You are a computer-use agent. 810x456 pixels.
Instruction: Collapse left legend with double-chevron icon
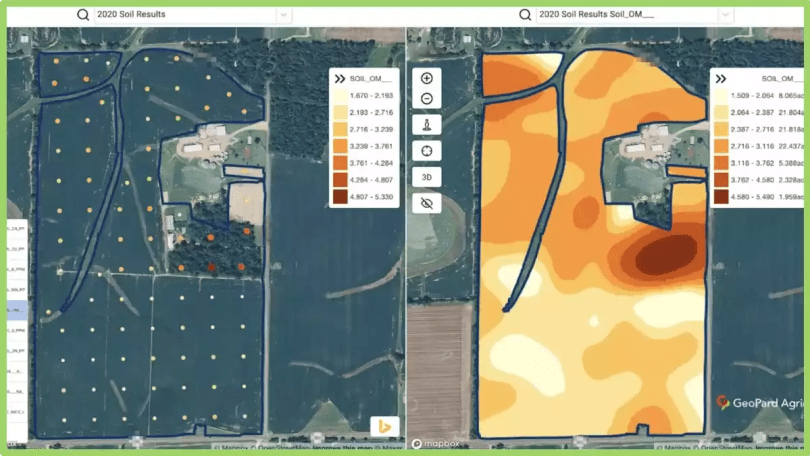339,78
